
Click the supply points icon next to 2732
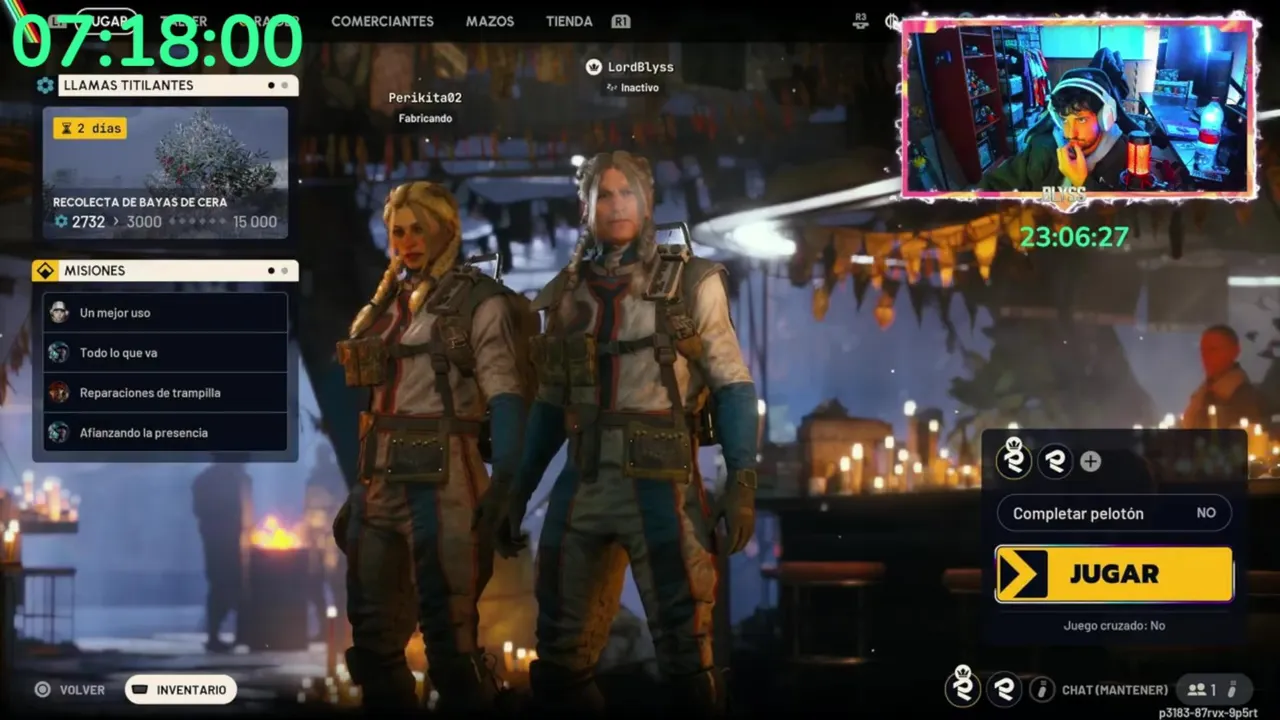click(x=61, y=222)
